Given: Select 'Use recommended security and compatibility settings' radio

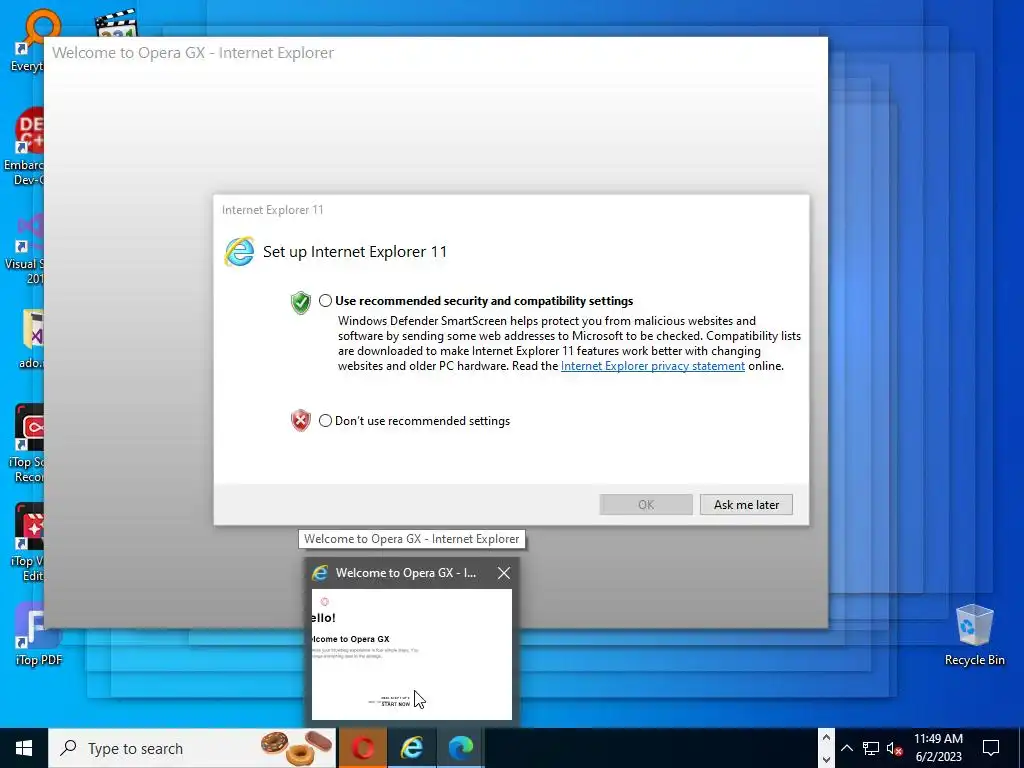Looking at the screenshot, I should (325, 301).
